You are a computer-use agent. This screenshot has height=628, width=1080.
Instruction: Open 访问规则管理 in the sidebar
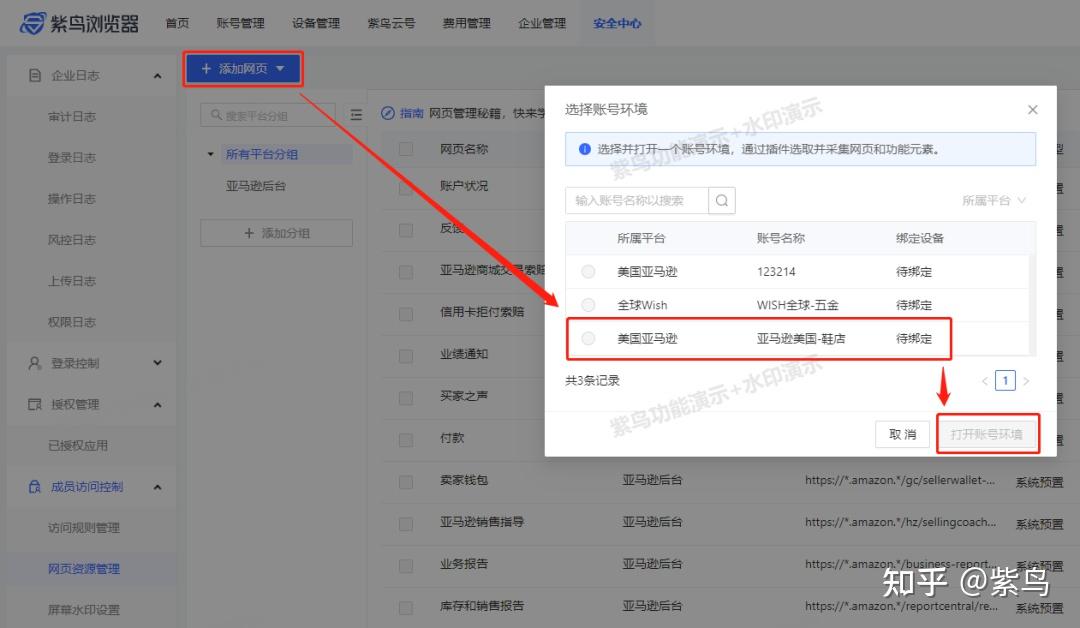[84, 528]
